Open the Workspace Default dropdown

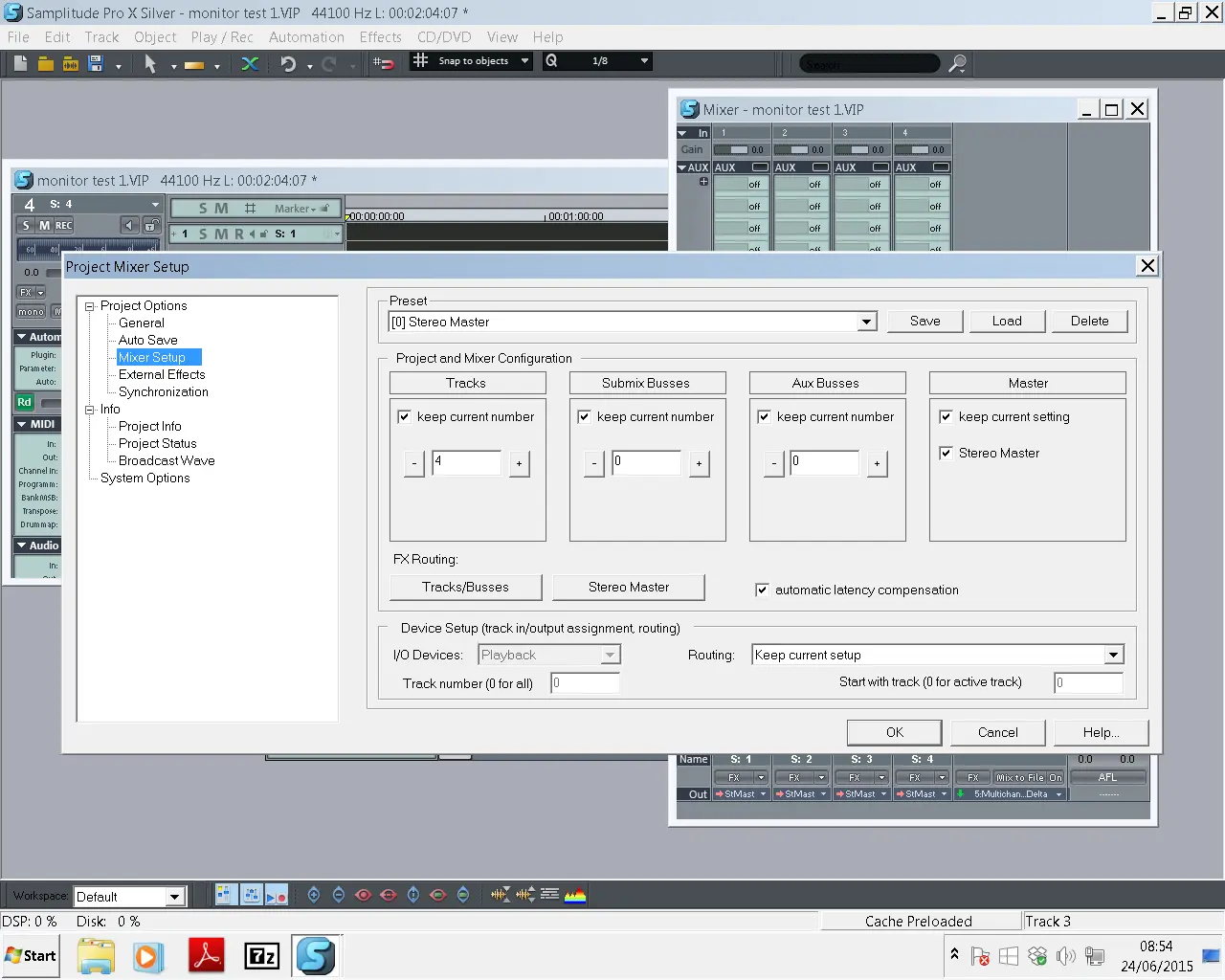click(174, 897)
